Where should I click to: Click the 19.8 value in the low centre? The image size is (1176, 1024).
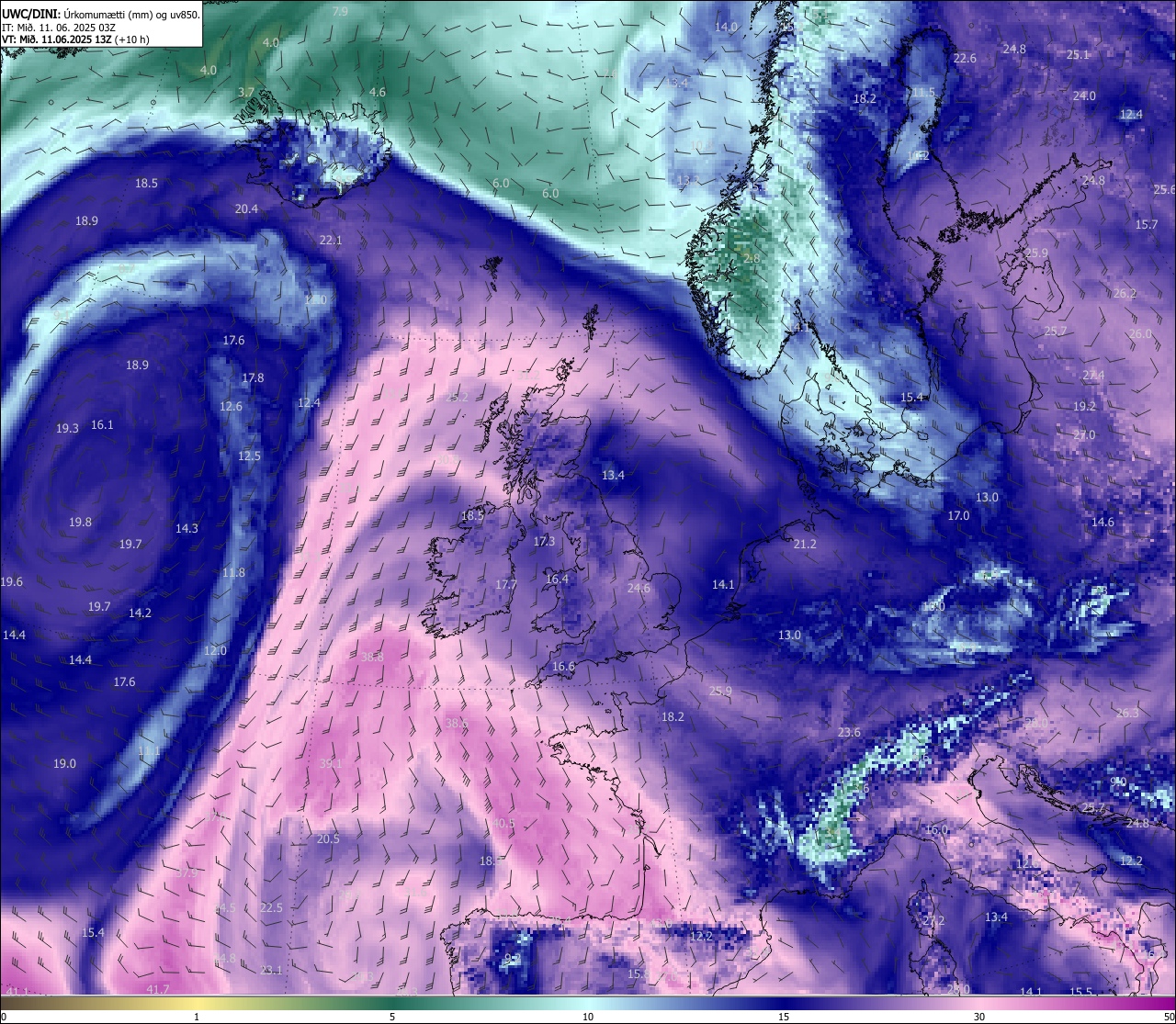[80, 523]
